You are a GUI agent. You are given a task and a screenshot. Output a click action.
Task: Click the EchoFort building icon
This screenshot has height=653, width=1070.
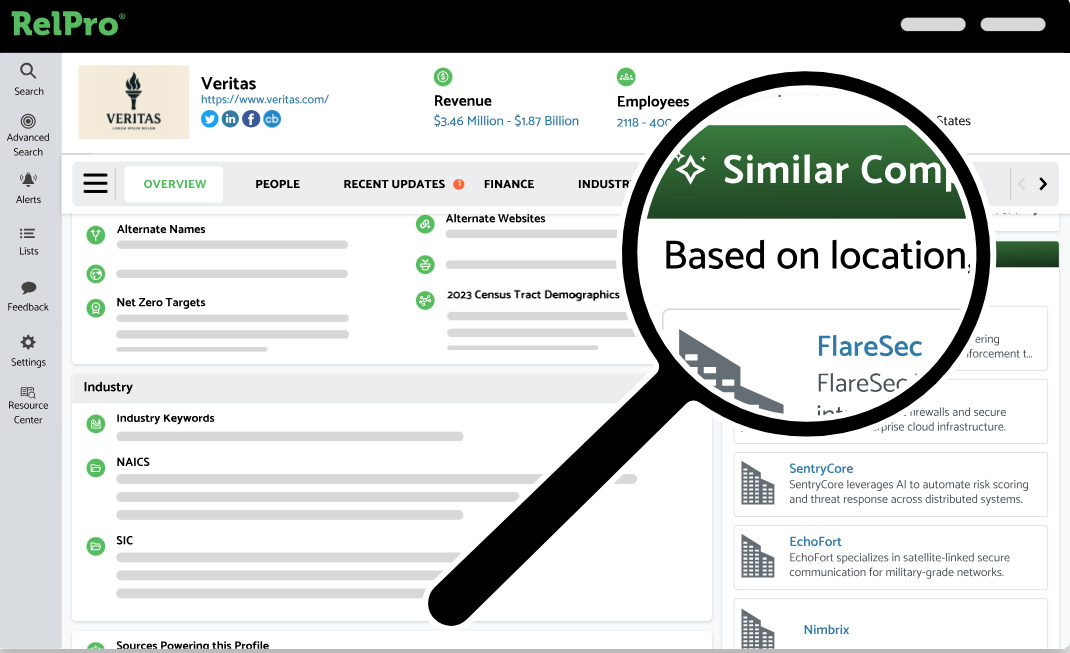[757, 556]
